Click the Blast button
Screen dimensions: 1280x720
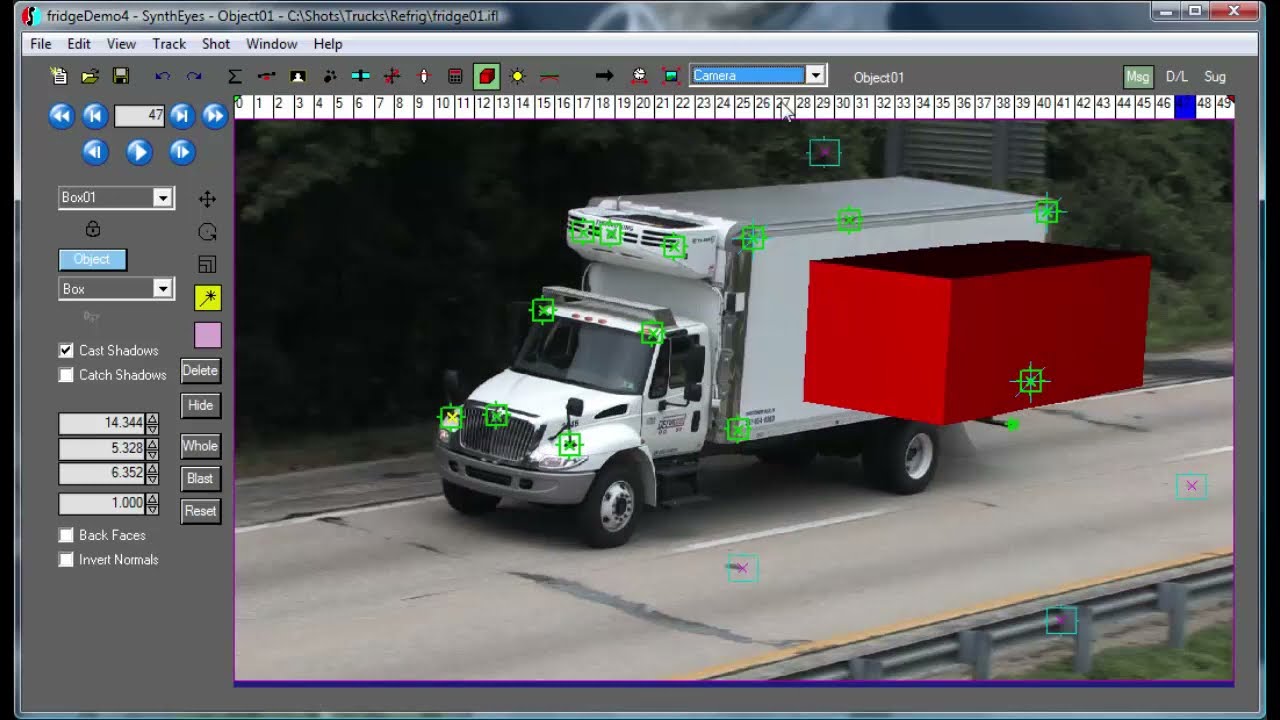[200, 479]
